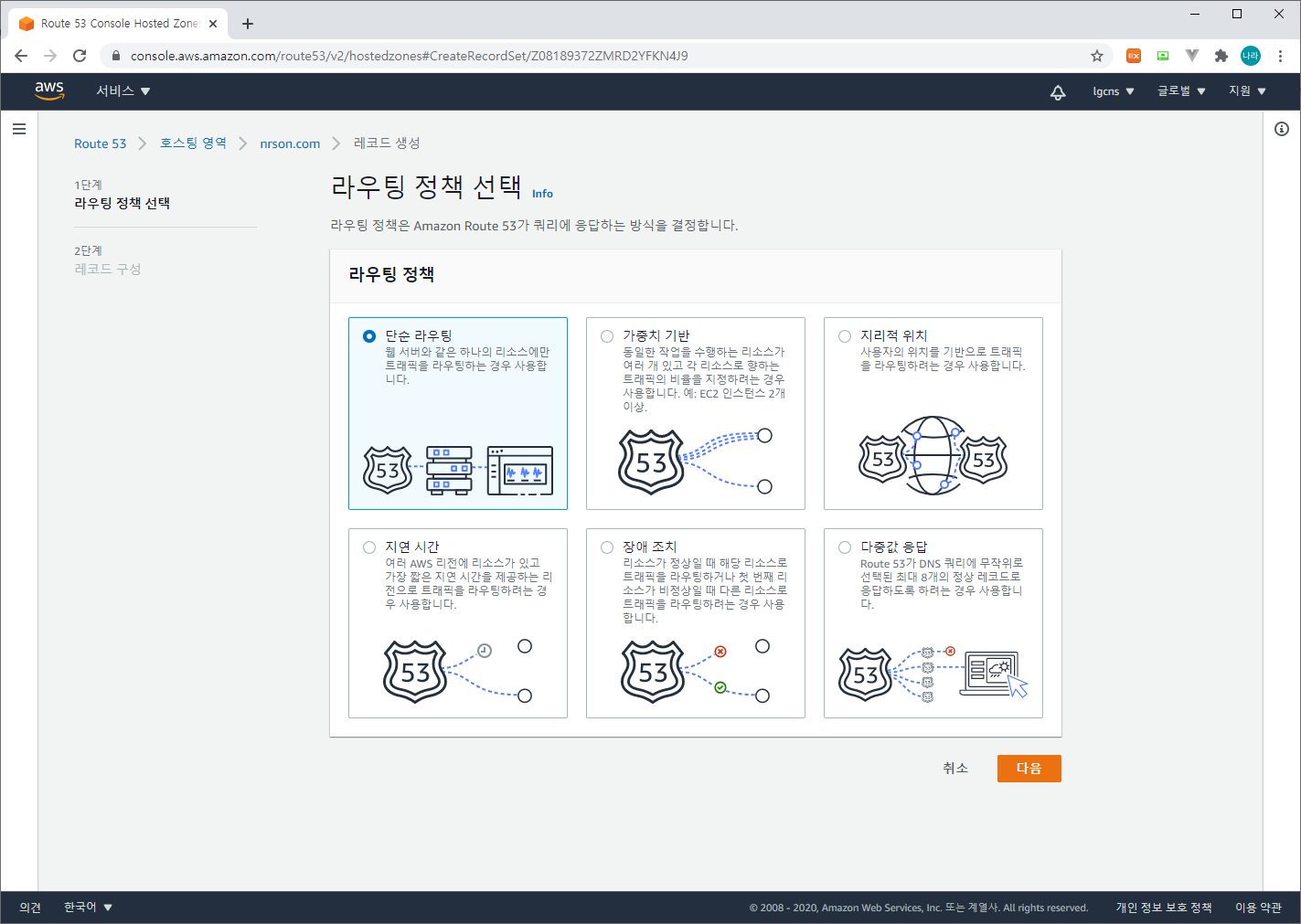Click the browser forward arrow

click(x=50, y=56)
